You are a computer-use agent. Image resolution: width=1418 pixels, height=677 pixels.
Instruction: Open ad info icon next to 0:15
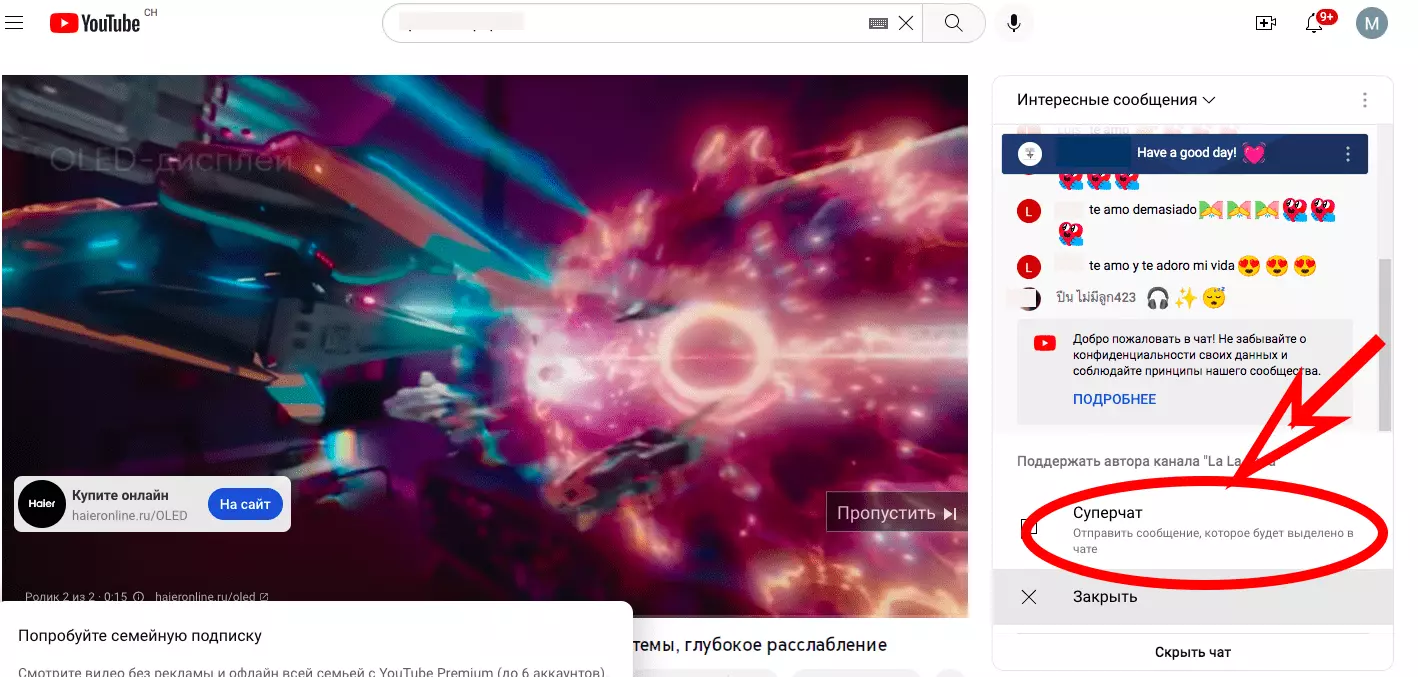[139, 597]
